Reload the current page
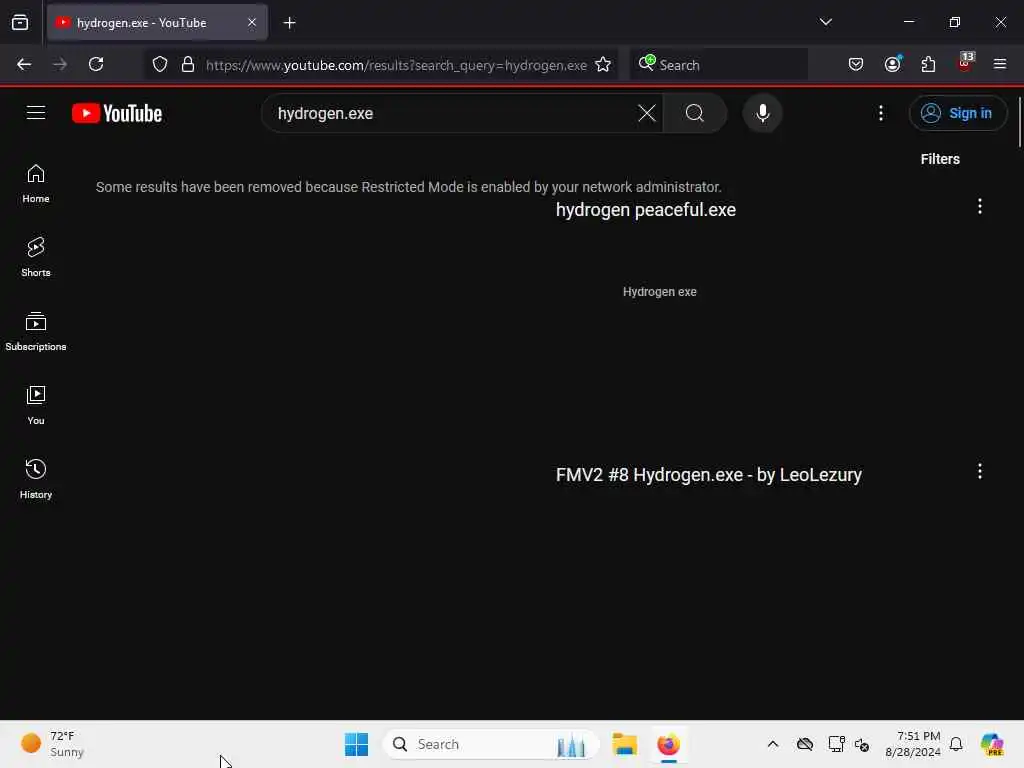Viewport: 1024px width, 768px height. tap(96, 64)
